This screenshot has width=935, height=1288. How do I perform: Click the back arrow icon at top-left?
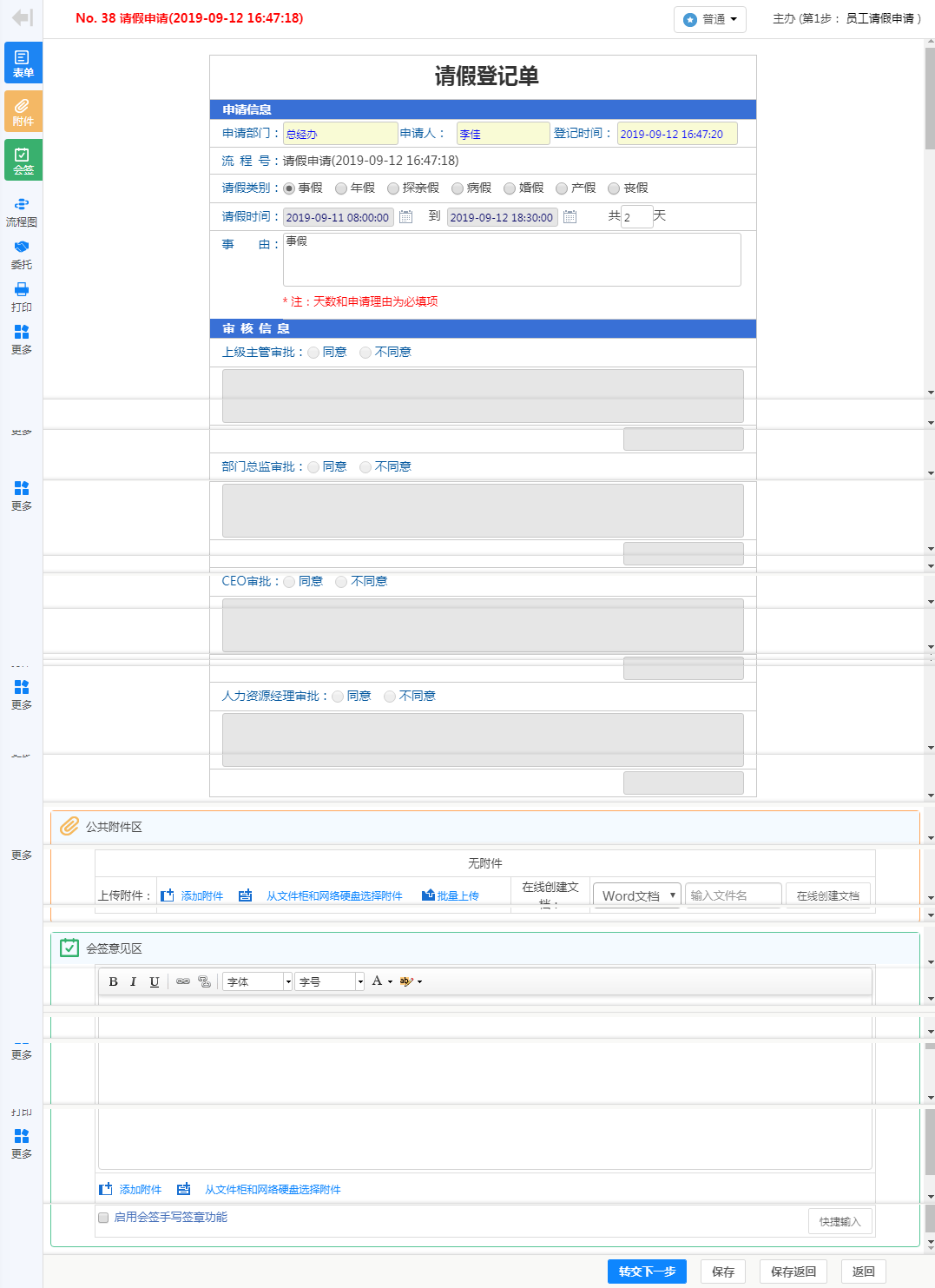click(x=23, y=17)
